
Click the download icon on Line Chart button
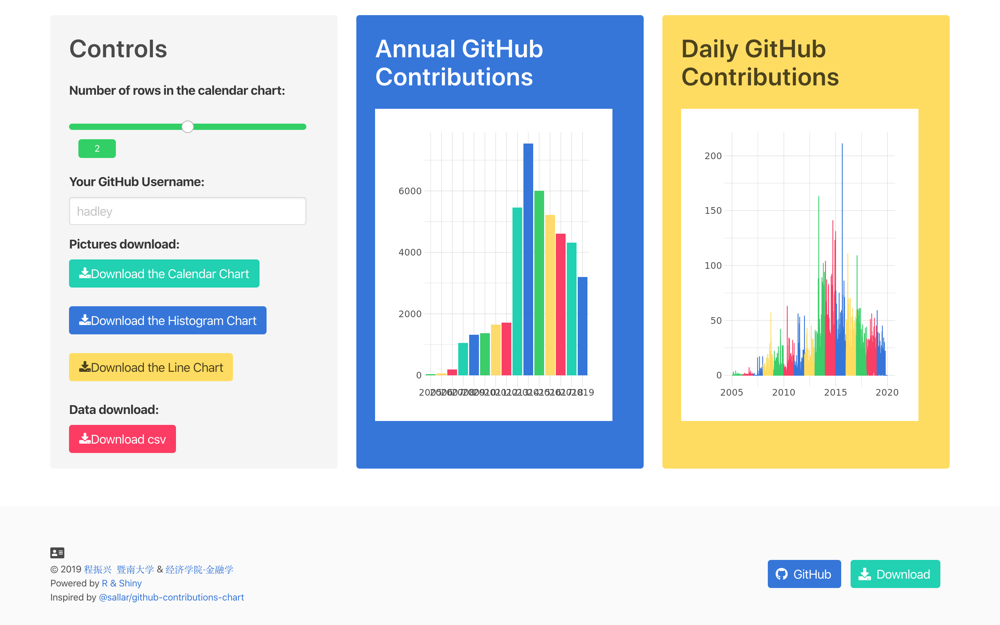tap(84, 367)
